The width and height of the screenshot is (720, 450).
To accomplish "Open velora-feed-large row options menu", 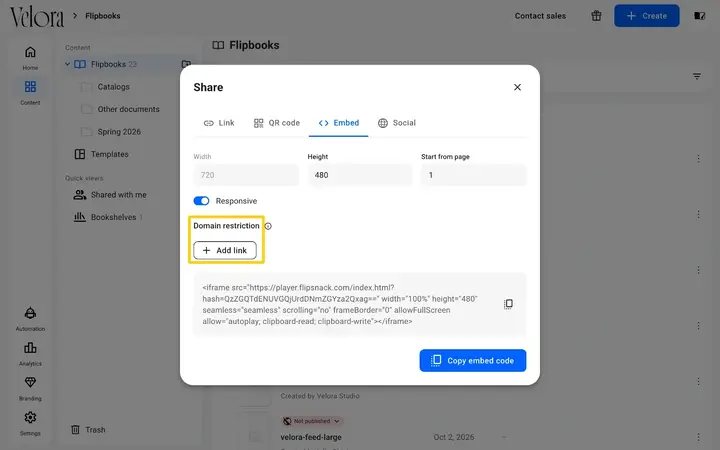I will point(698,437).
